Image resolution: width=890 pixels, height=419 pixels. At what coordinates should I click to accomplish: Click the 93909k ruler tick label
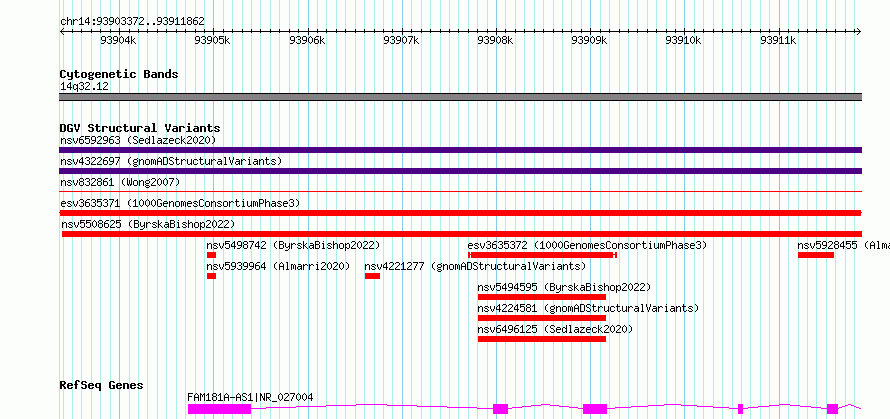click(590, 40)
